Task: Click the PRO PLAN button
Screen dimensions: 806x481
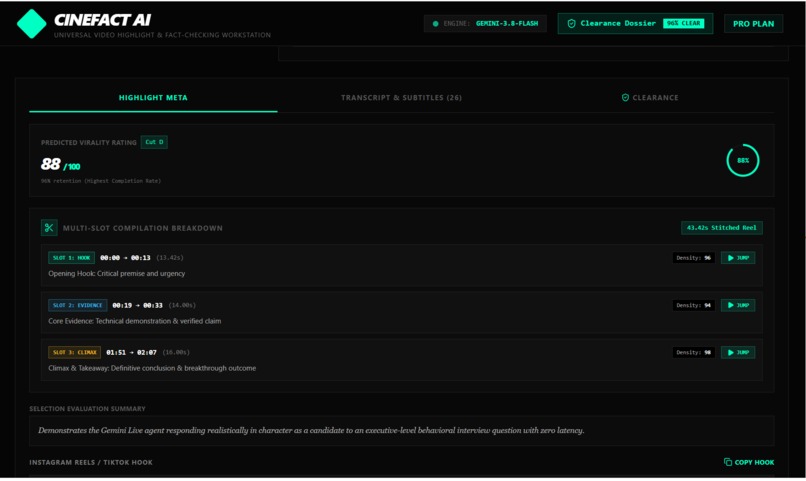Action: tap(754, 24)
